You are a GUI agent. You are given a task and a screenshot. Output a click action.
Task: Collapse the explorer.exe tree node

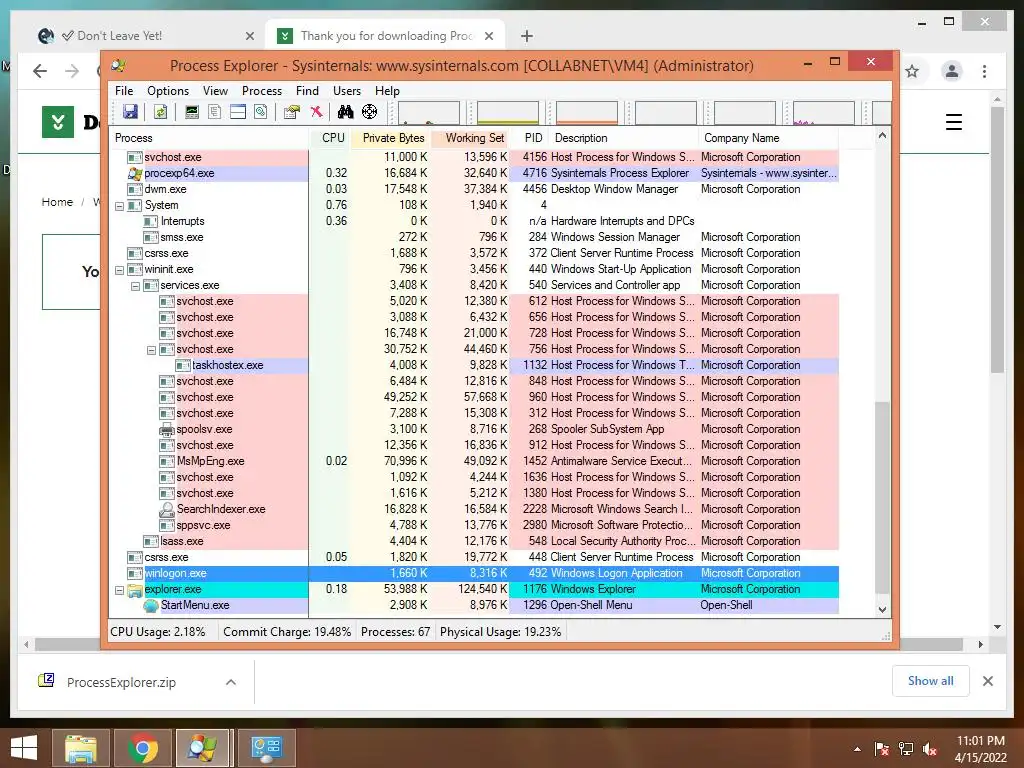[120, 590]
